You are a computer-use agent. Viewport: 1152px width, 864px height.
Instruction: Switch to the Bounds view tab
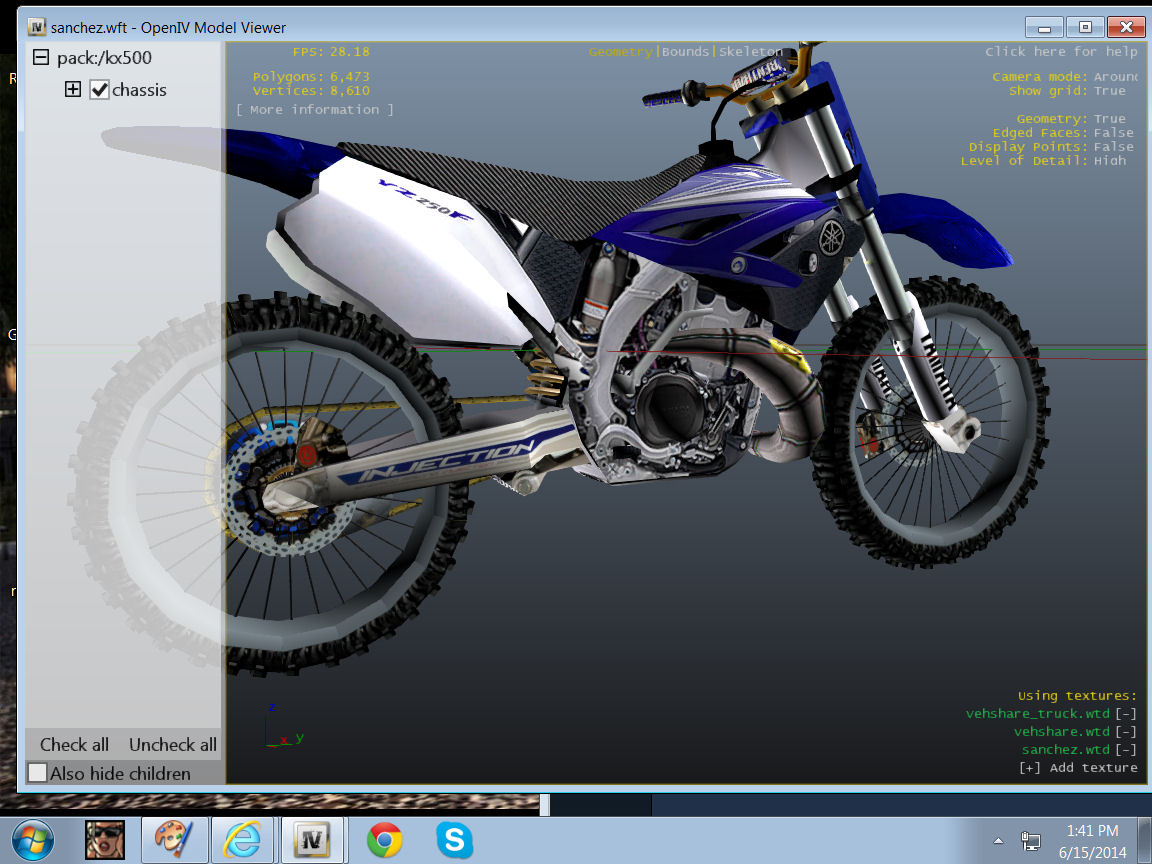click(685, 51)
